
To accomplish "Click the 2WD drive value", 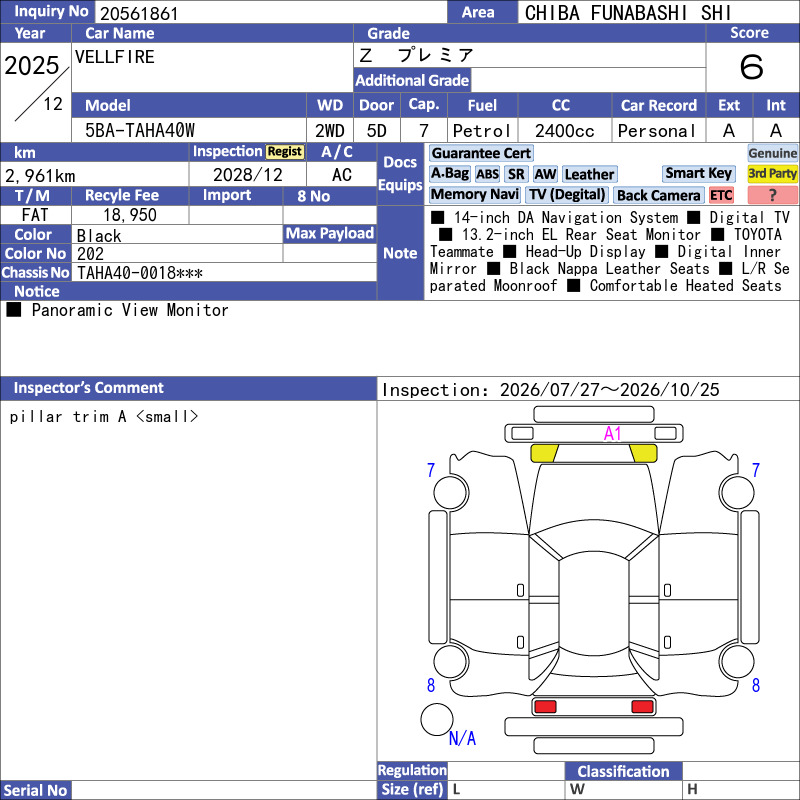I will pos(330,131).
